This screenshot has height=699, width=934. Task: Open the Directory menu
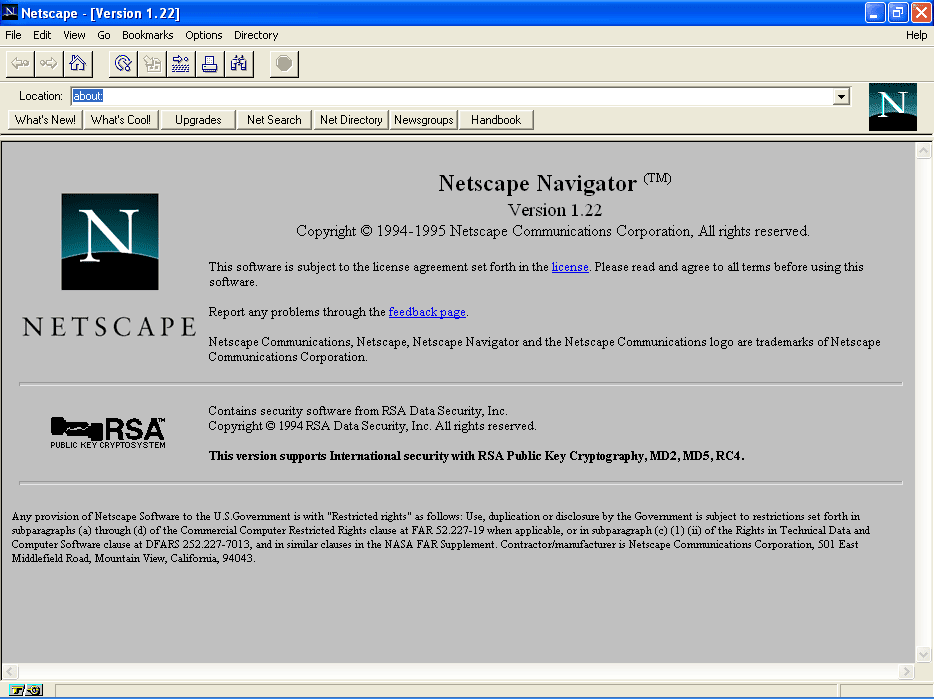[x=255, y=35]
